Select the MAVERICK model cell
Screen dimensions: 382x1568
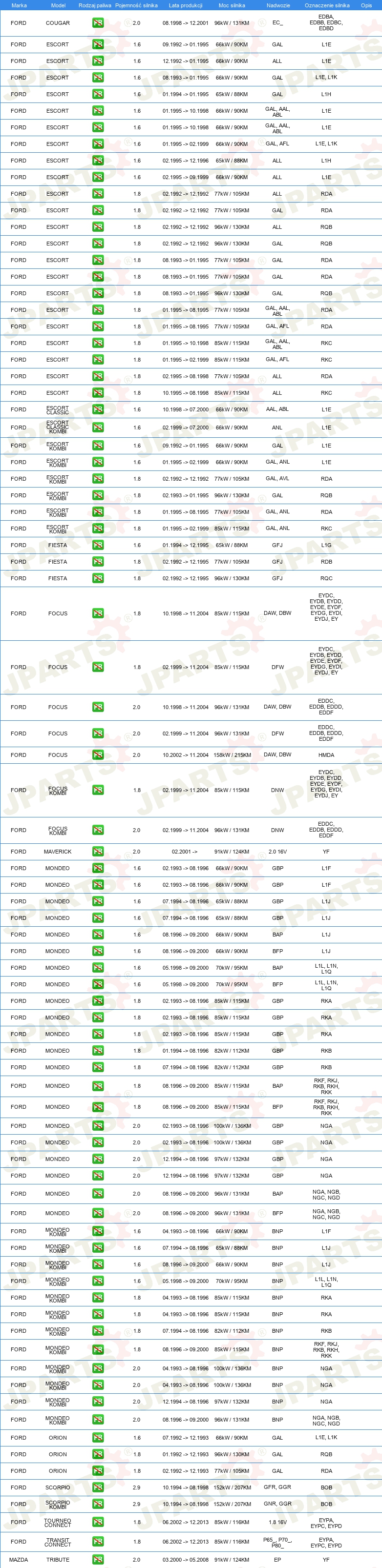coord(58,852)
